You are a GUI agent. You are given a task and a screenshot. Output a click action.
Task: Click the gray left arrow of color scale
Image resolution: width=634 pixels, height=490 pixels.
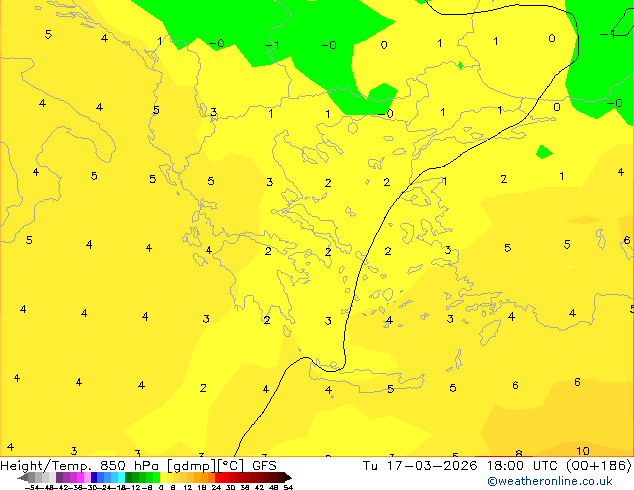click(x=23, y=478)
